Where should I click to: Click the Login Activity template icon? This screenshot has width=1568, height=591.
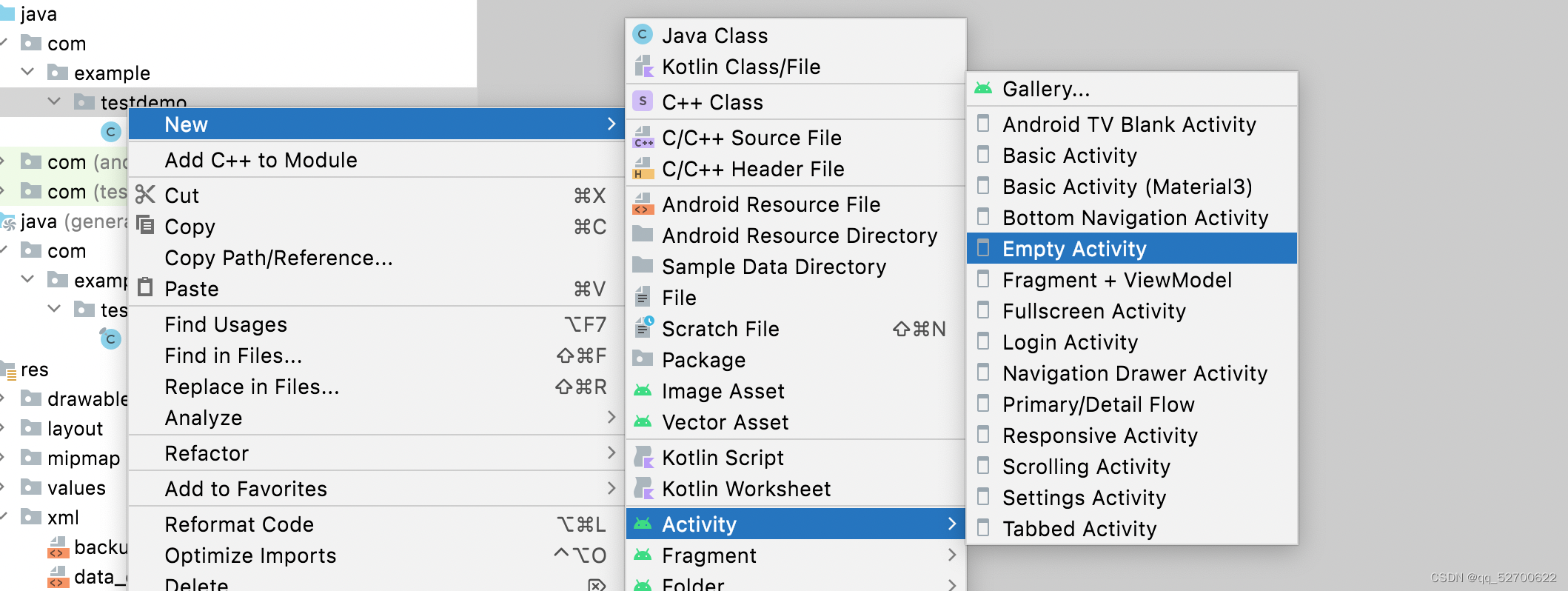[983, 341]
